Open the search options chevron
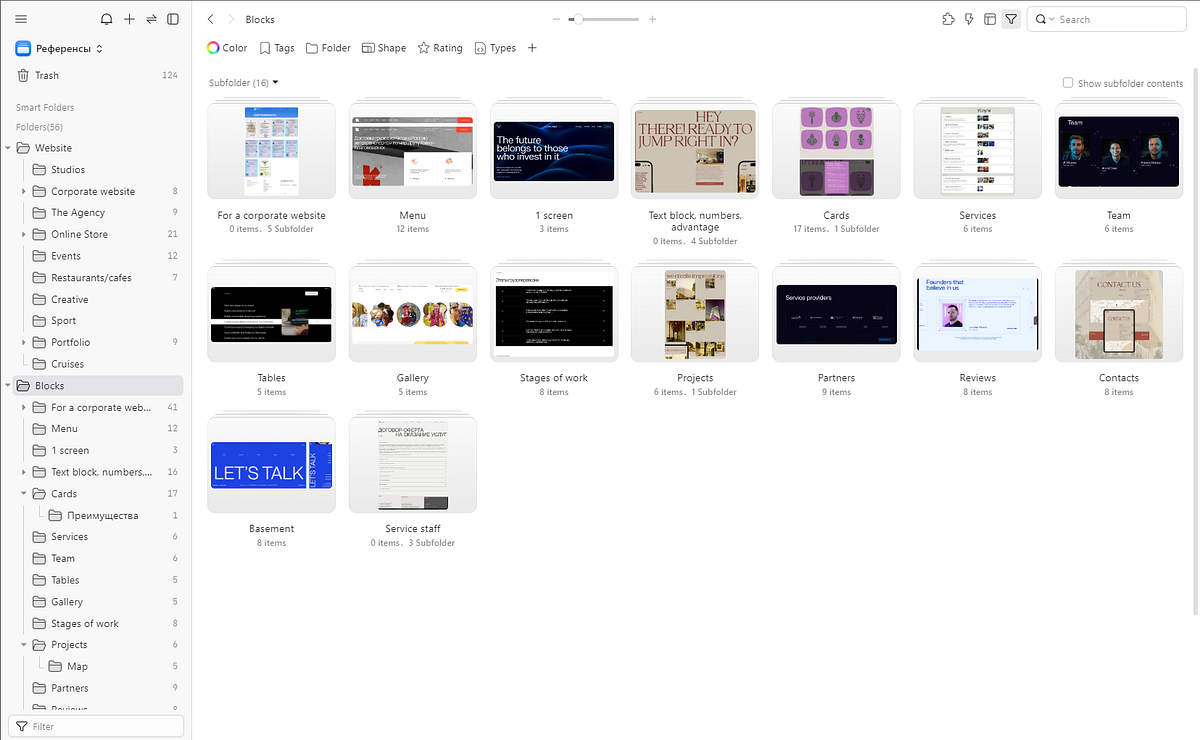 tap(1052, 19)
